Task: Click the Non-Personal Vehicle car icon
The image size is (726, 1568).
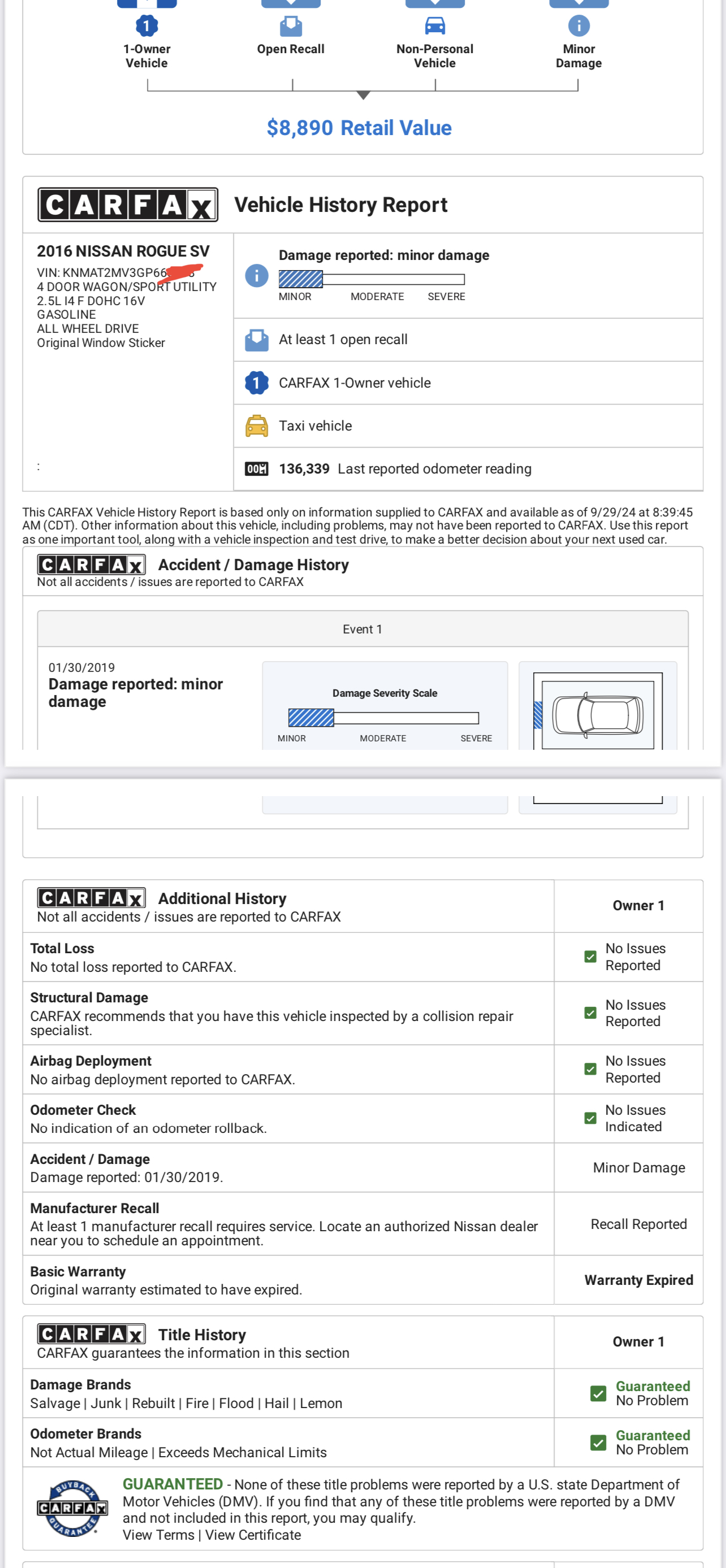Action: click(434, 25)
